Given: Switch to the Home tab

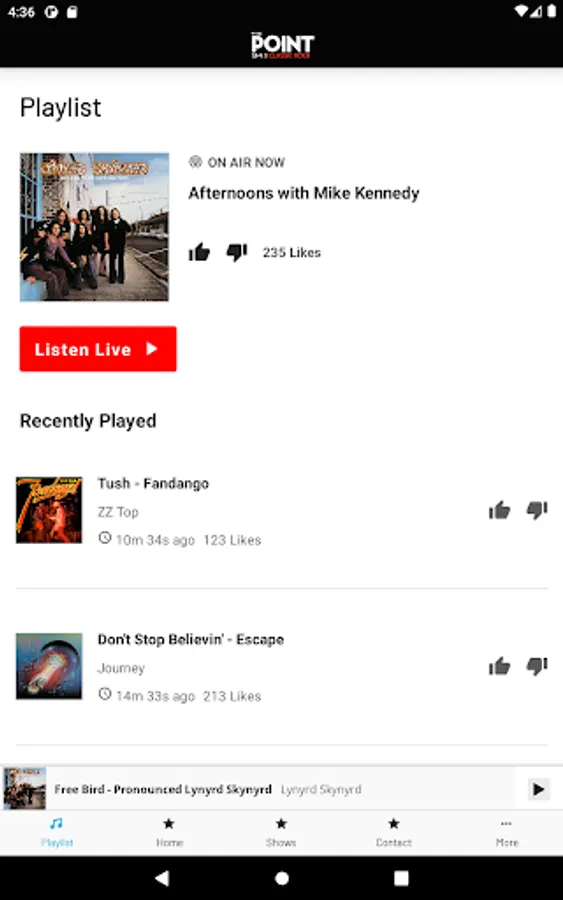Looking at the screenshot, I should pyautogui.click(x=169, y=833).
